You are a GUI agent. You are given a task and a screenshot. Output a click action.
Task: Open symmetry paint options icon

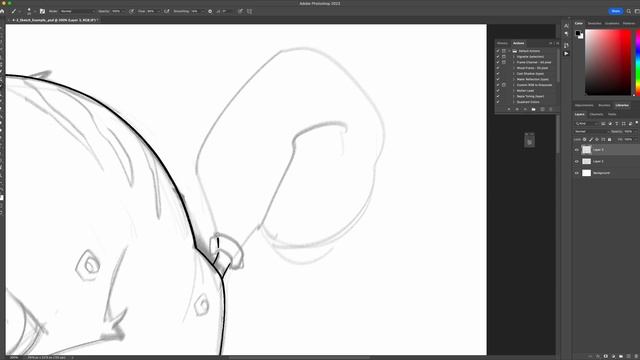click(249, 11)
